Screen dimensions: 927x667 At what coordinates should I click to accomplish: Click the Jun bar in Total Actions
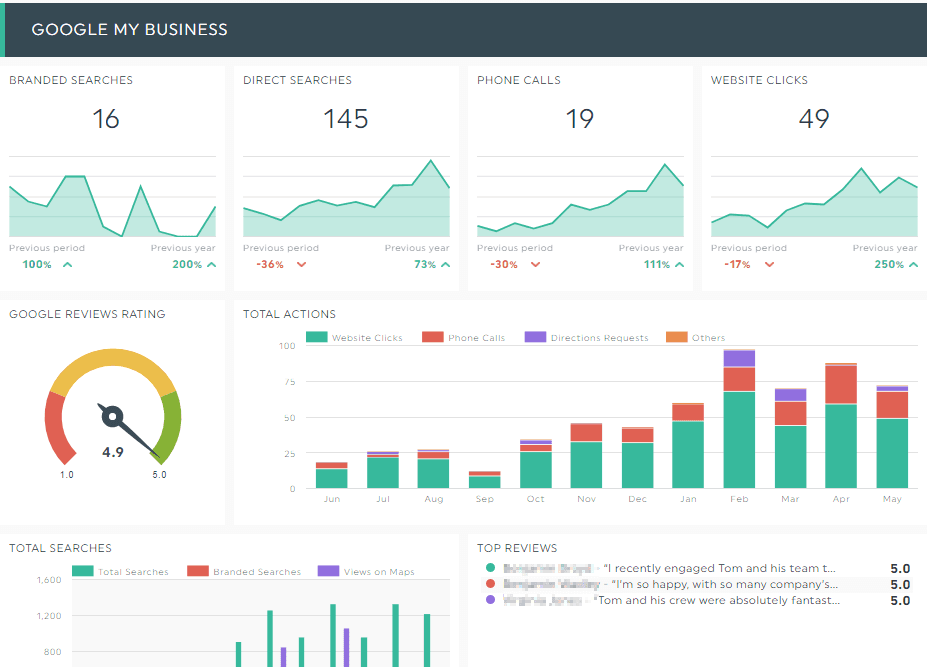pyautogui.click(x=332, y=475)
